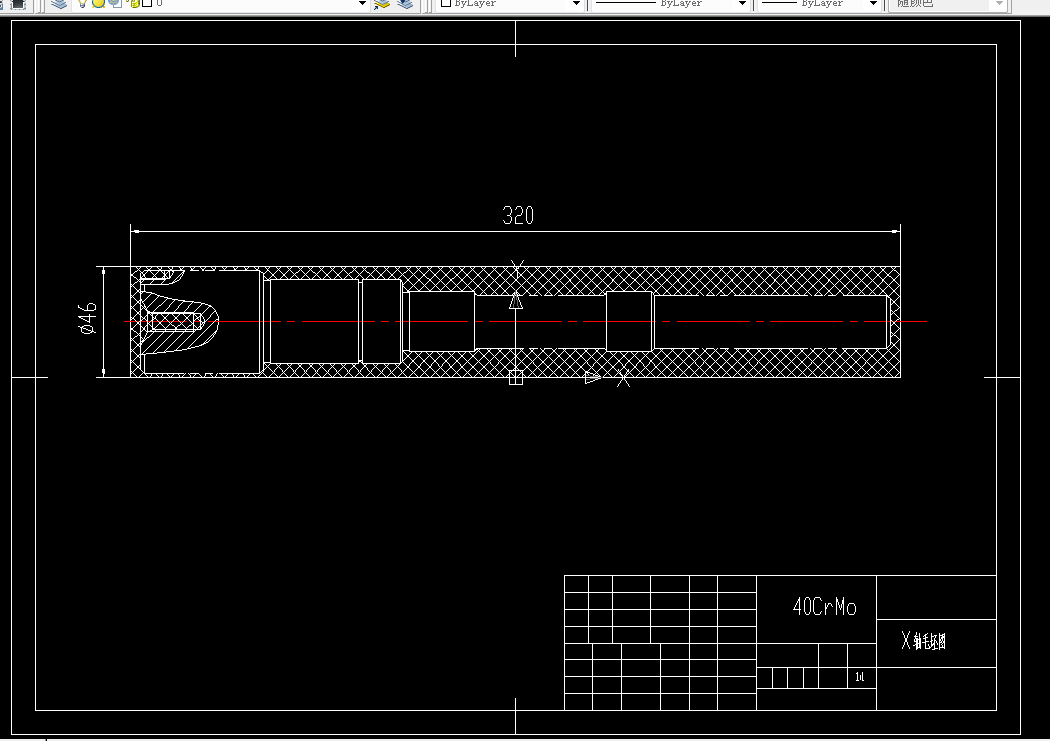Expand the layer list dropdown arrow
Image resolution: width=1050 pixels, height=741 pixels.
pos(362,3)
